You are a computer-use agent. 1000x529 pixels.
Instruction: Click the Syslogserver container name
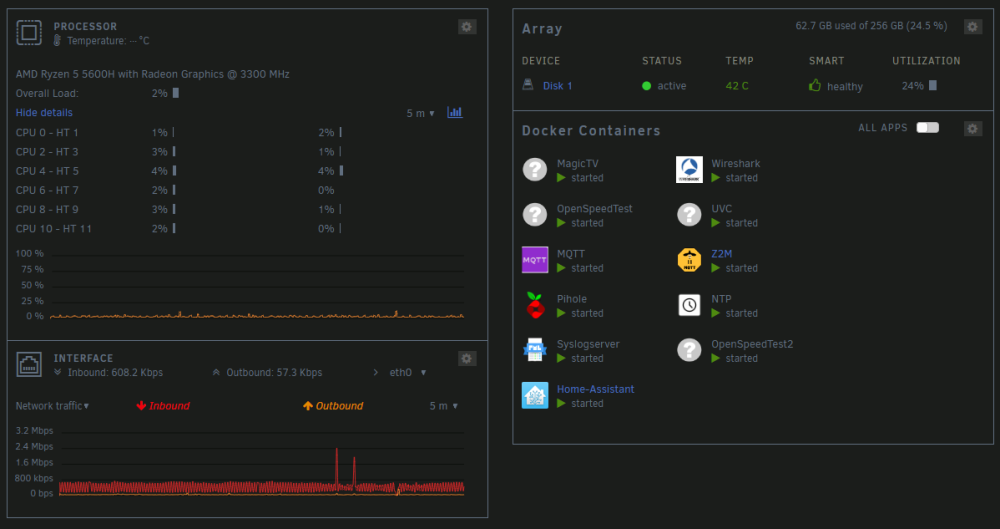pyautogui.click(x=588, y=344)
